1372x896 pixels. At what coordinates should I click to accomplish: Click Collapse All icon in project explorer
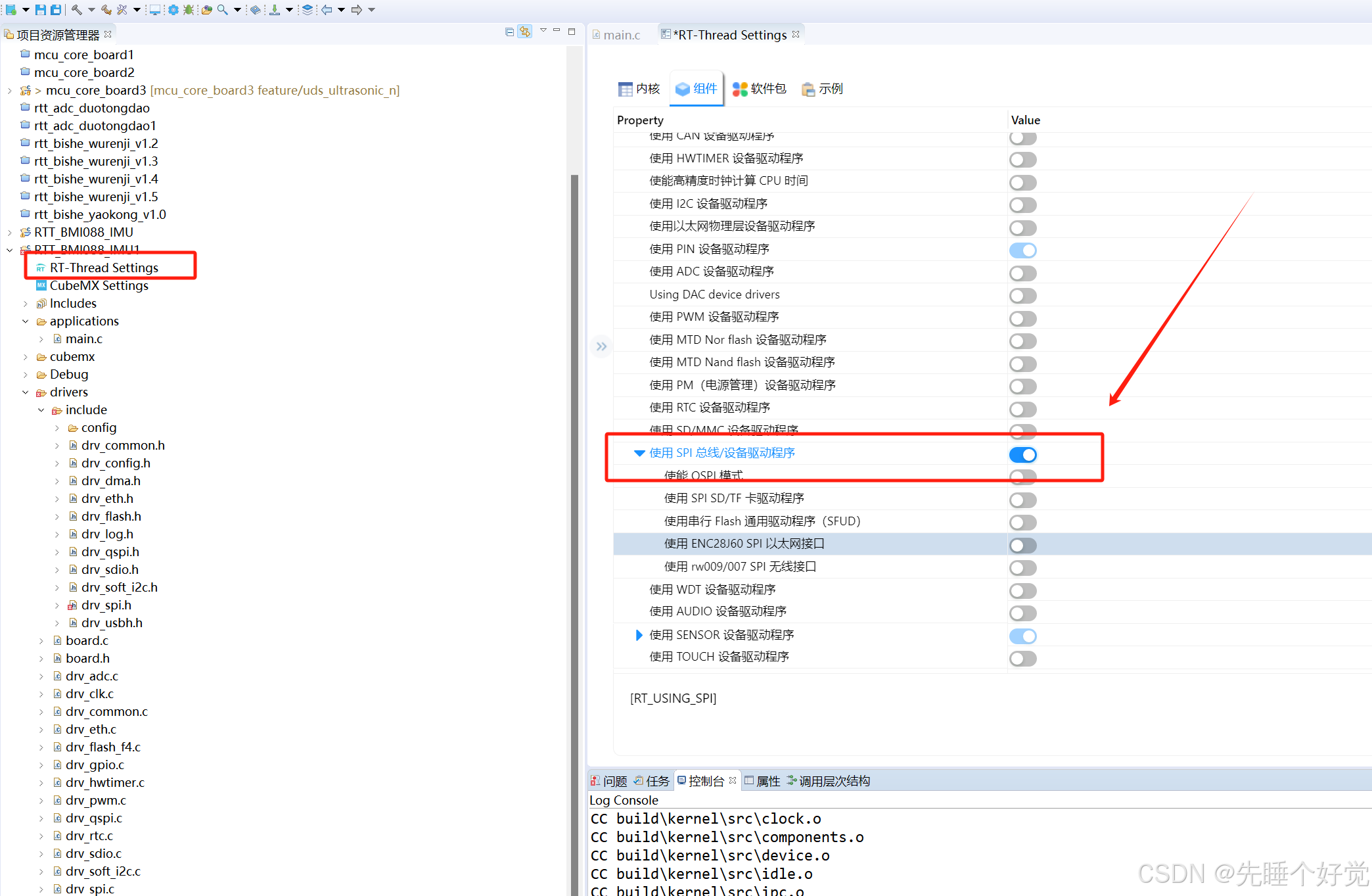[509, 32]
